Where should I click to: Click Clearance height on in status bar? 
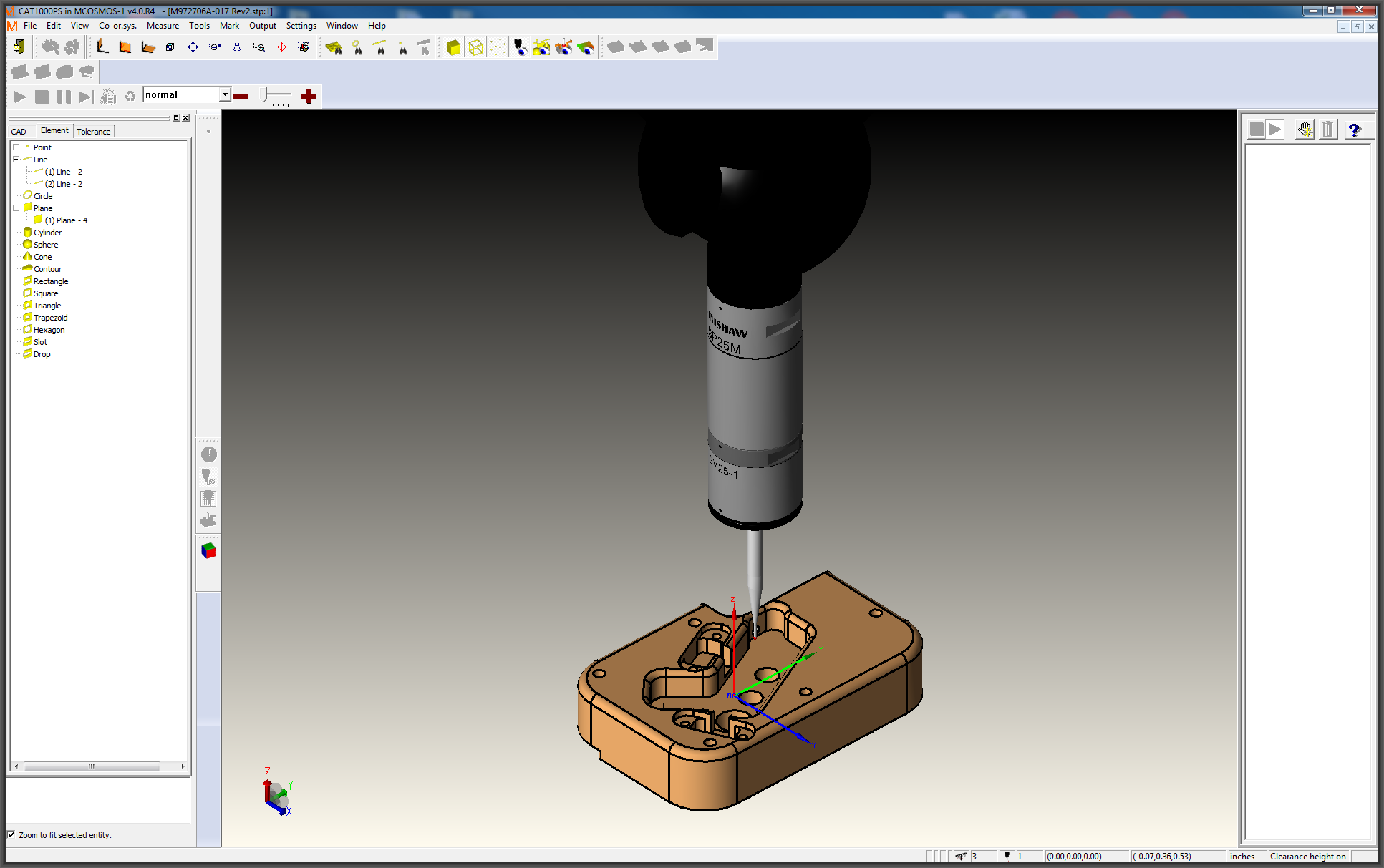[1308, 856]
